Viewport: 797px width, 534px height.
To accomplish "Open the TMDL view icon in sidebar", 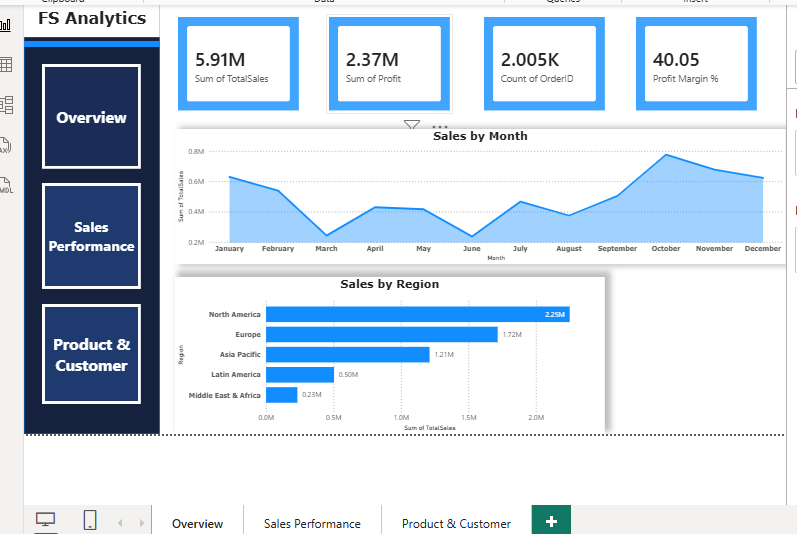I will [x=6, y=185].
